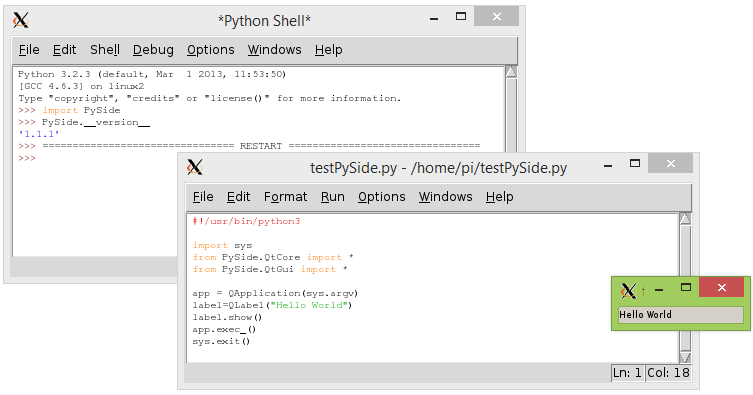This screenshot has width=753, height=395.
Task: Maximize the Hello World window
Action: coord(686,287)
